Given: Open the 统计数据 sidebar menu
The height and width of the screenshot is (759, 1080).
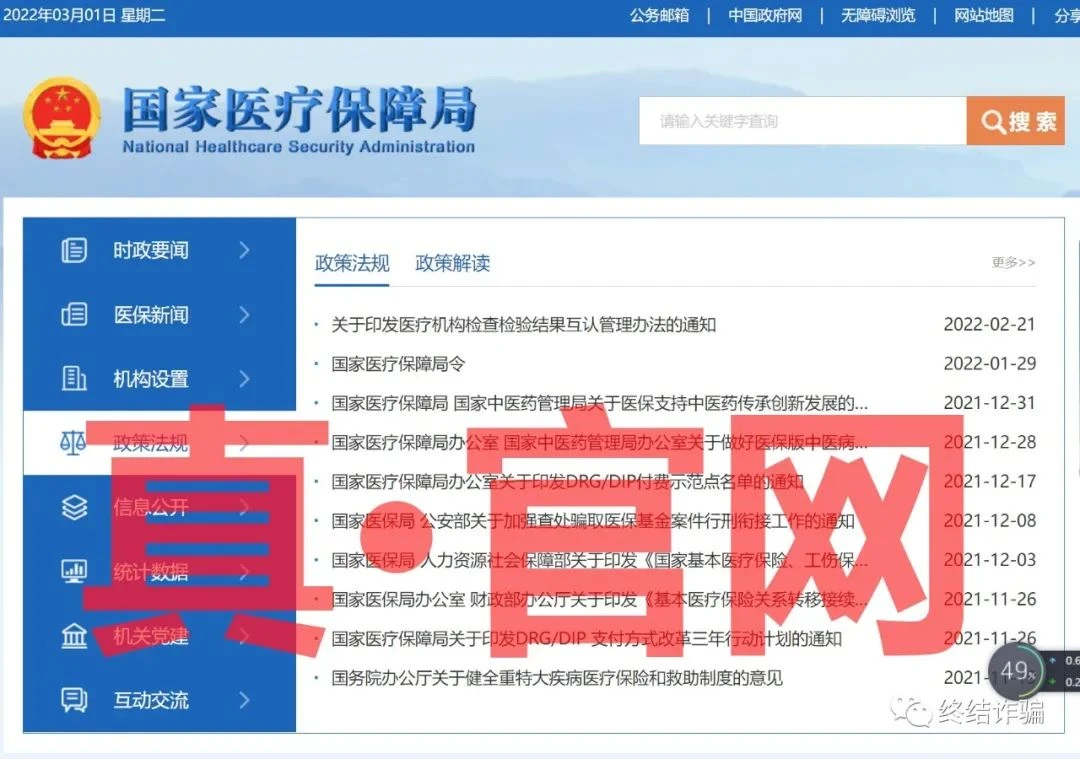Looking at the screenshot, I should pos(159,571).
